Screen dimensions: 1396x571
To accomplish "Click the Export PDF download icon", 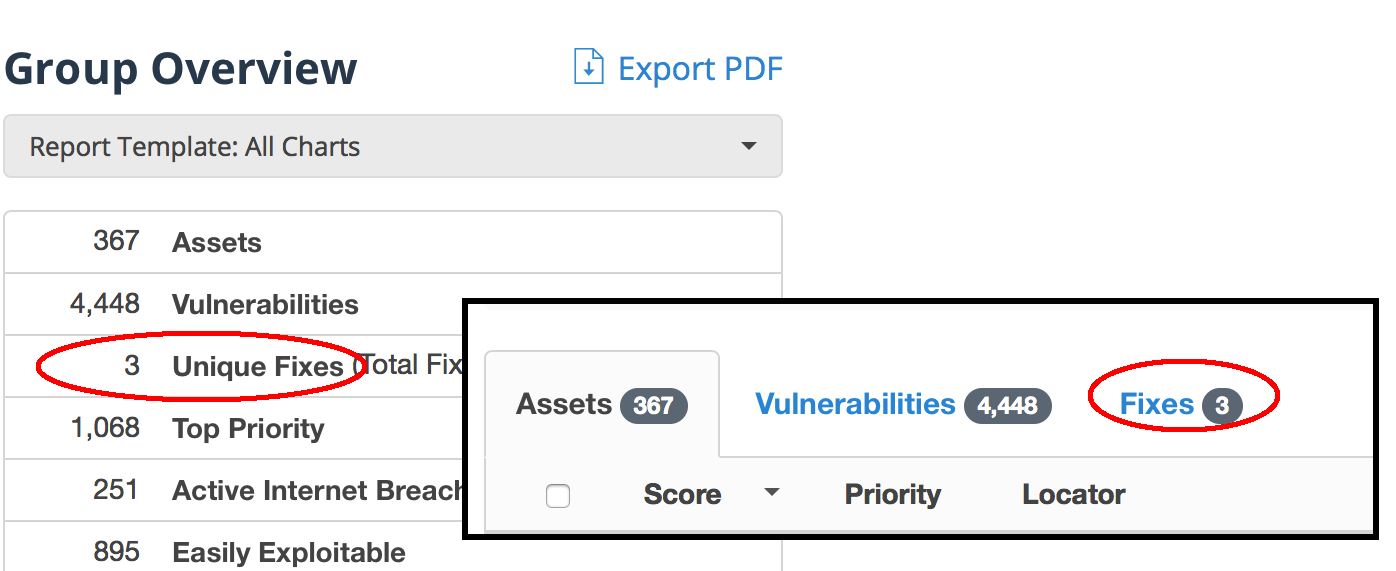I will tap(588, 68).
